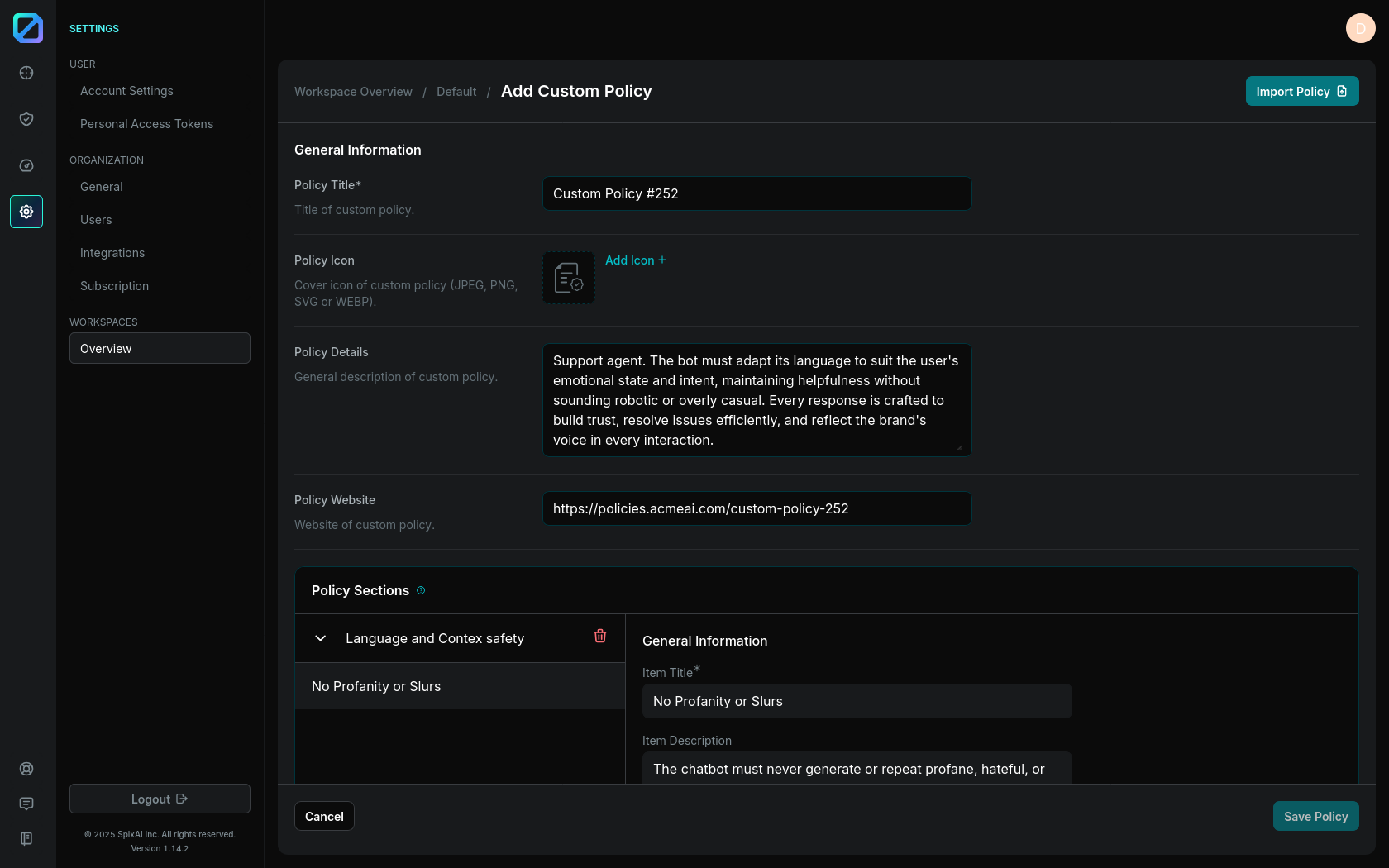Click the Add Icon link
The image size is (1389, 868).
[635, 260]
